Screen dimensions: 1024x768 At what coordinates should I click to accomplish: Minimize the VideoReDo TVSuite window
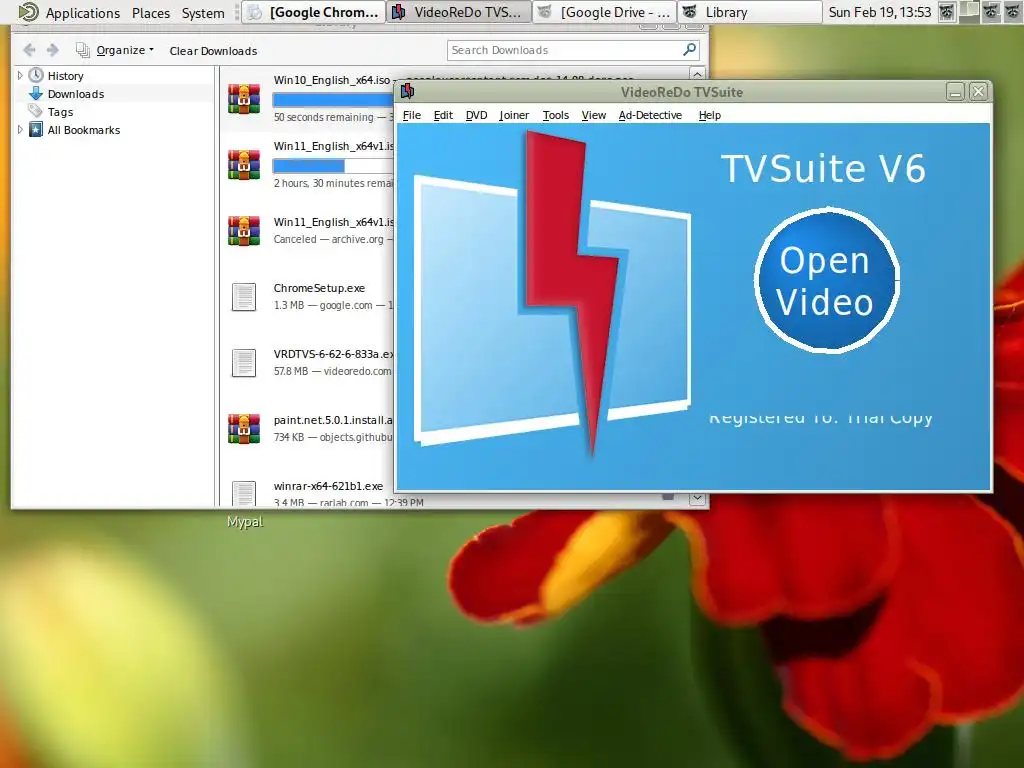point(955,91)
